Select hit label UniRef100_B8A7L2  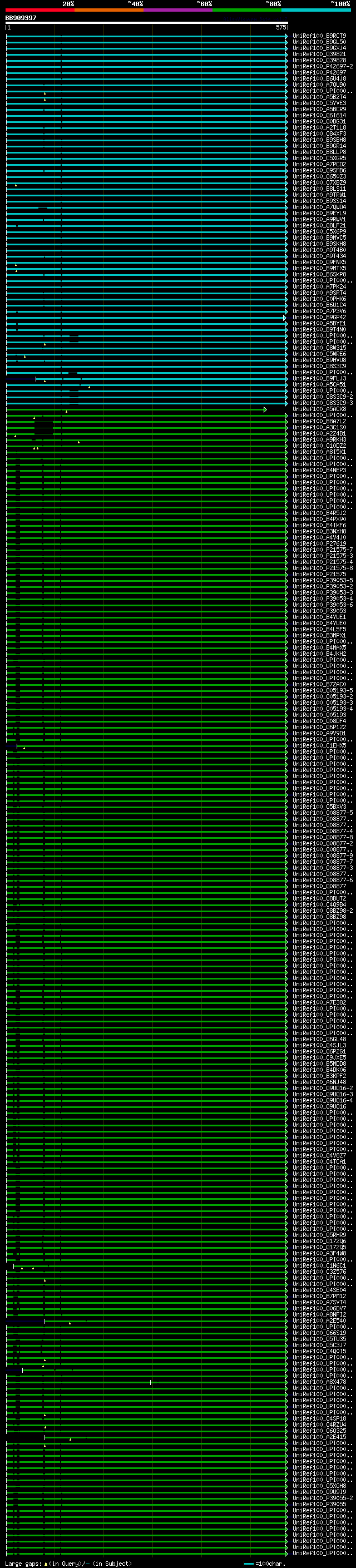coord(319,421)
